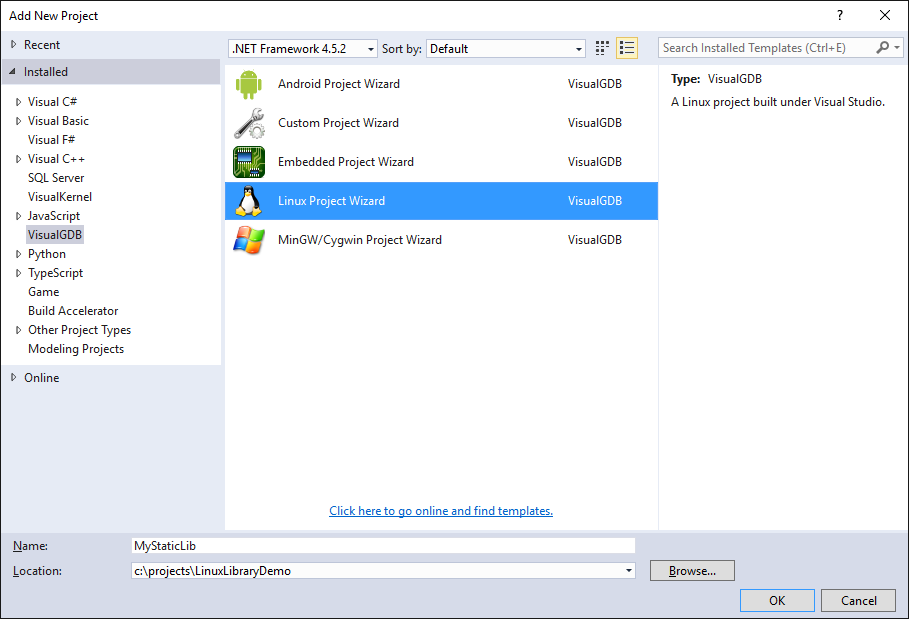Click the search magnifier icon
Image resolution: width=909 pixels, height=619 pixels.
(x=882, y=48)
